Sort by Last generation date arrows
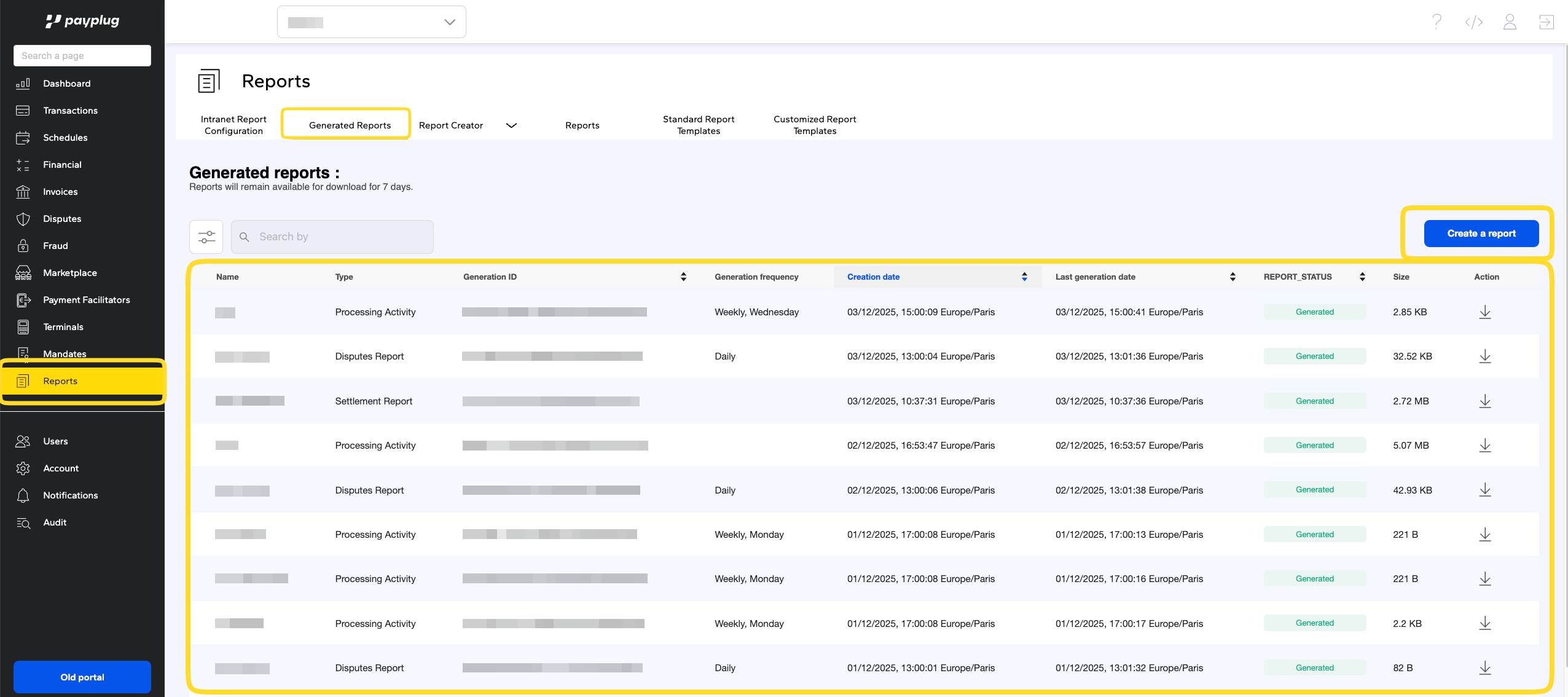This screenshot has width=1568, height=697. pyautogui.click(x=1233, y=277)
